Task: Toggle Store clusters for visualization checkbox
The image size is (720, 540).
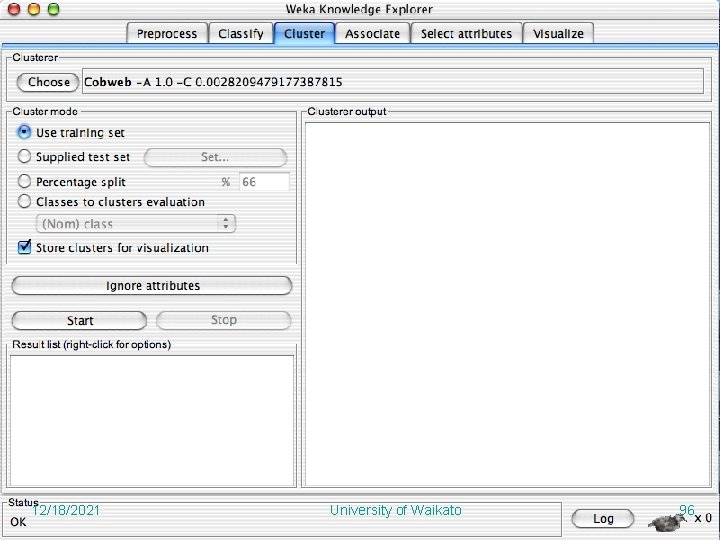Action: pos(24,247)
